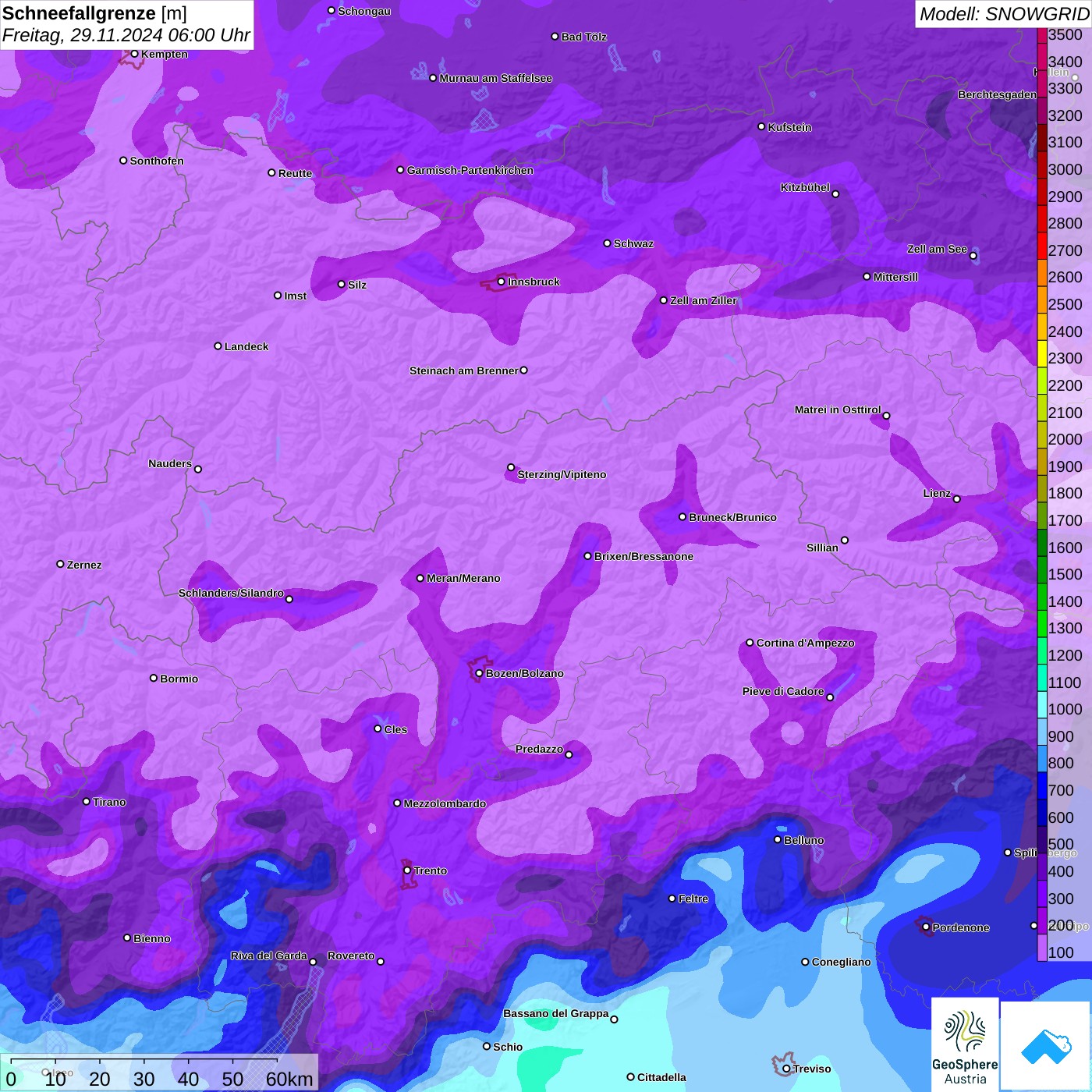Click the green 1500 m legend swatch

(x=1041, y=569)
